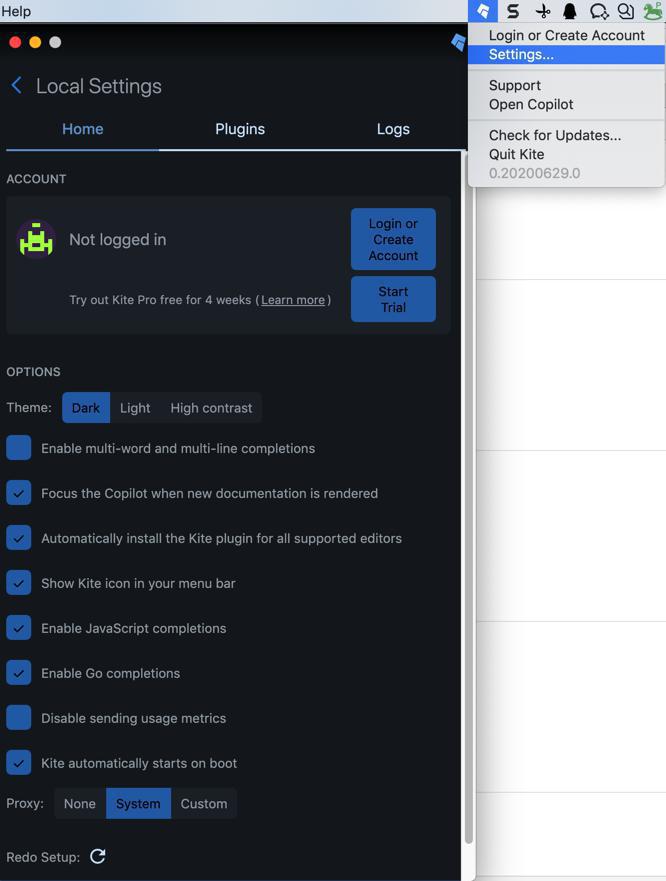Click the pixel alien account avatar

(x=36, y=239)
